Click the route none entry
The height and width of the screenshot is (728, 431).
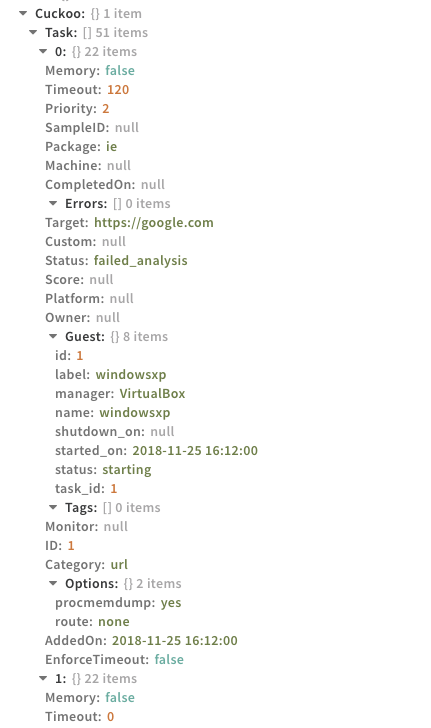coord(92,622)
